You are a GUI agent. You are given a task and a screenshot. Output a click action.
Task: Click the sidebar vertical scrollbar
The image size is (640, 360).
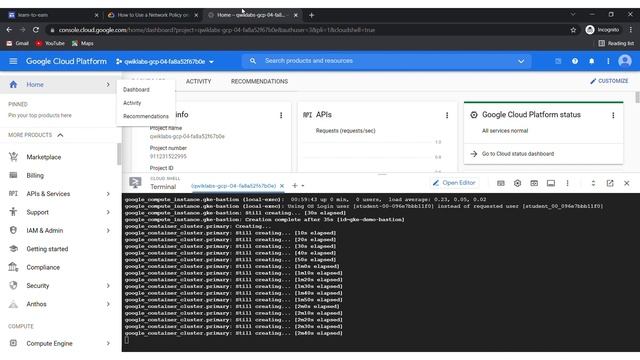click(x=119, y=154)
